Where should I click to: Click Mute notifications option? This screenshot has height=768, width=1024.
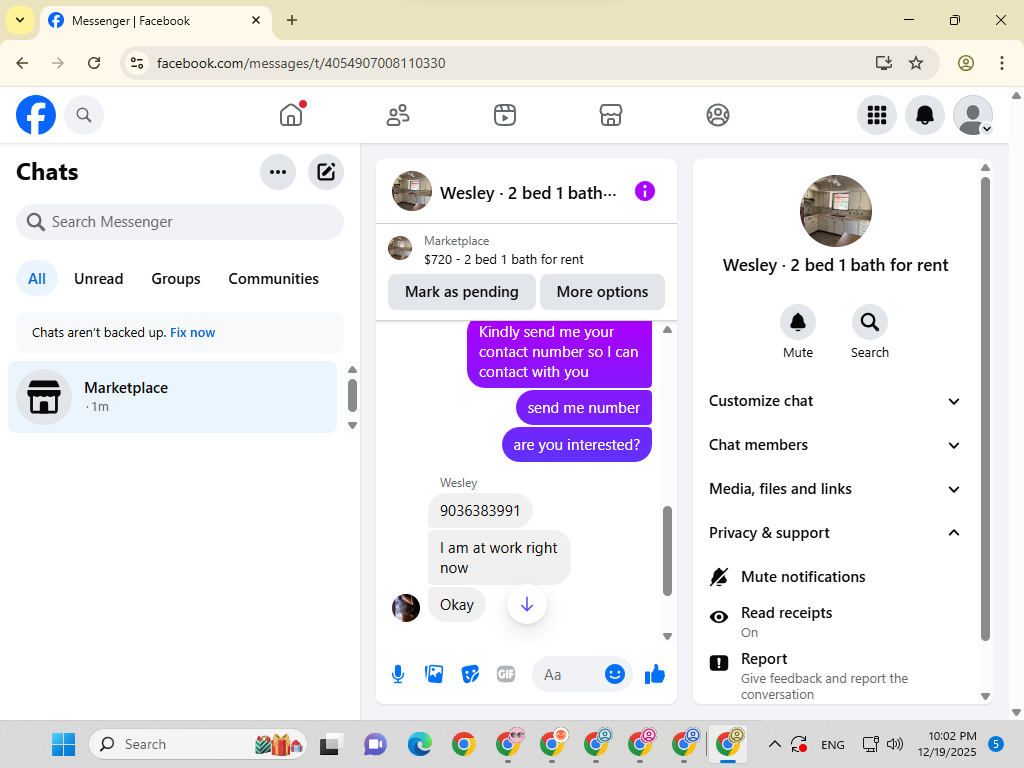tap(835, 577)
